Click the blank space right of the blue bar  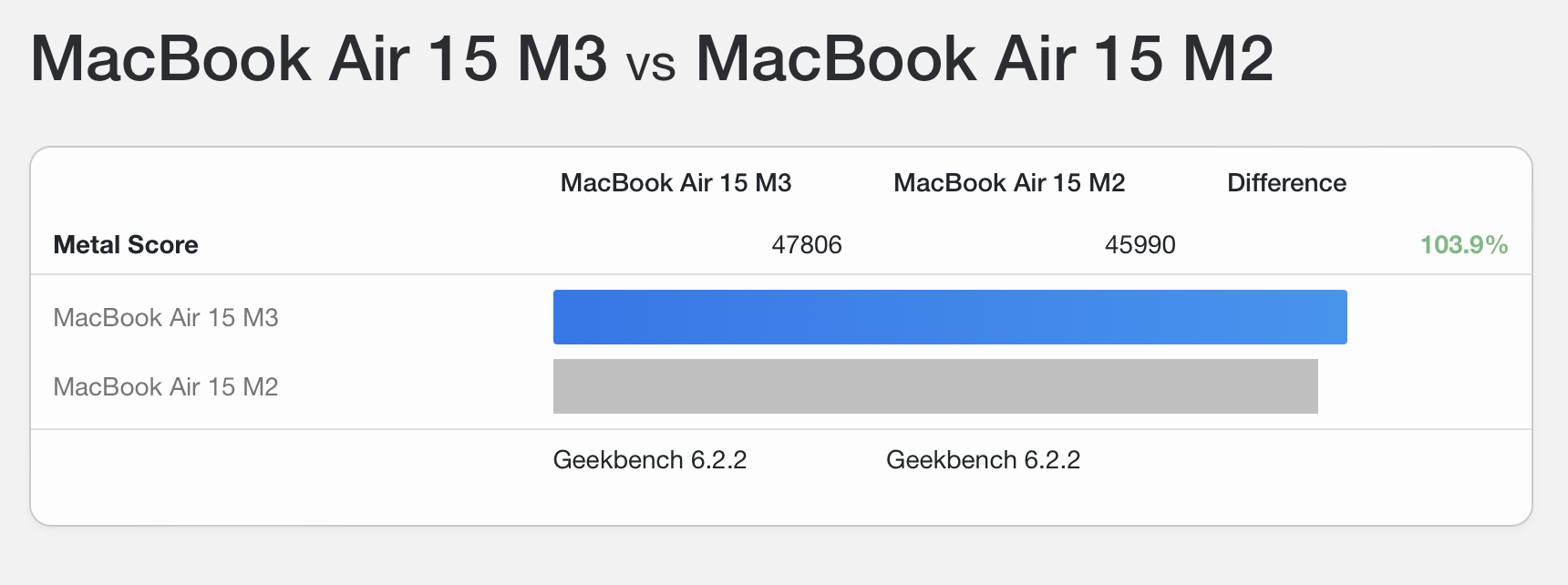coord(1439,317)
